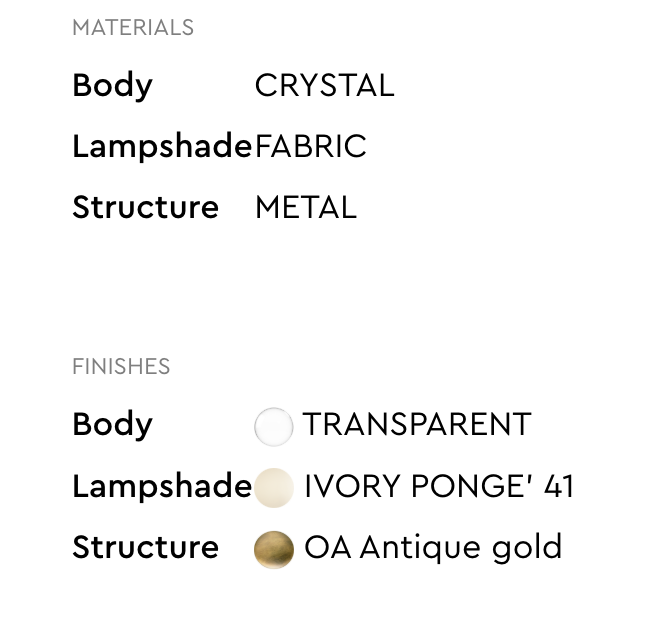660x630 pixels.
Task: Select the FABRIC material value
Action: point(311,148)
